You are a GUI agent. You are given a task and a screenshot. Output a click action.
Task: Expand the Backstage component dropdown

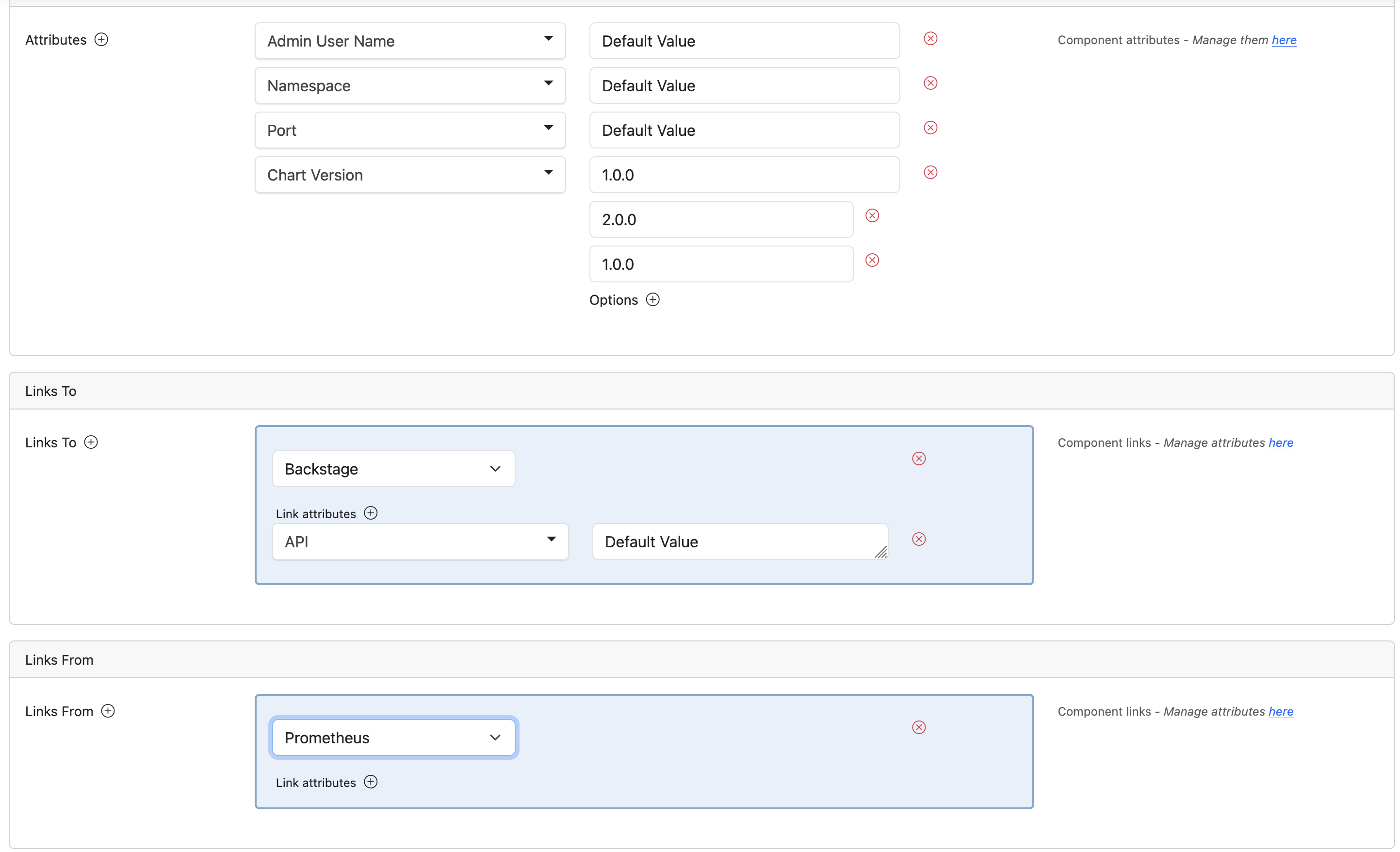[x=393, y=469]
